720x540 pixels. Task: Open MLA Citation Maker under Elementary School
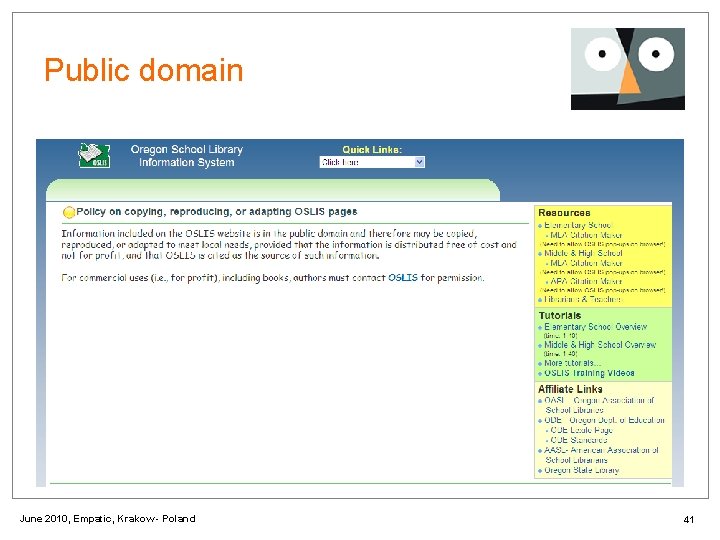click(x=586, y=235)
